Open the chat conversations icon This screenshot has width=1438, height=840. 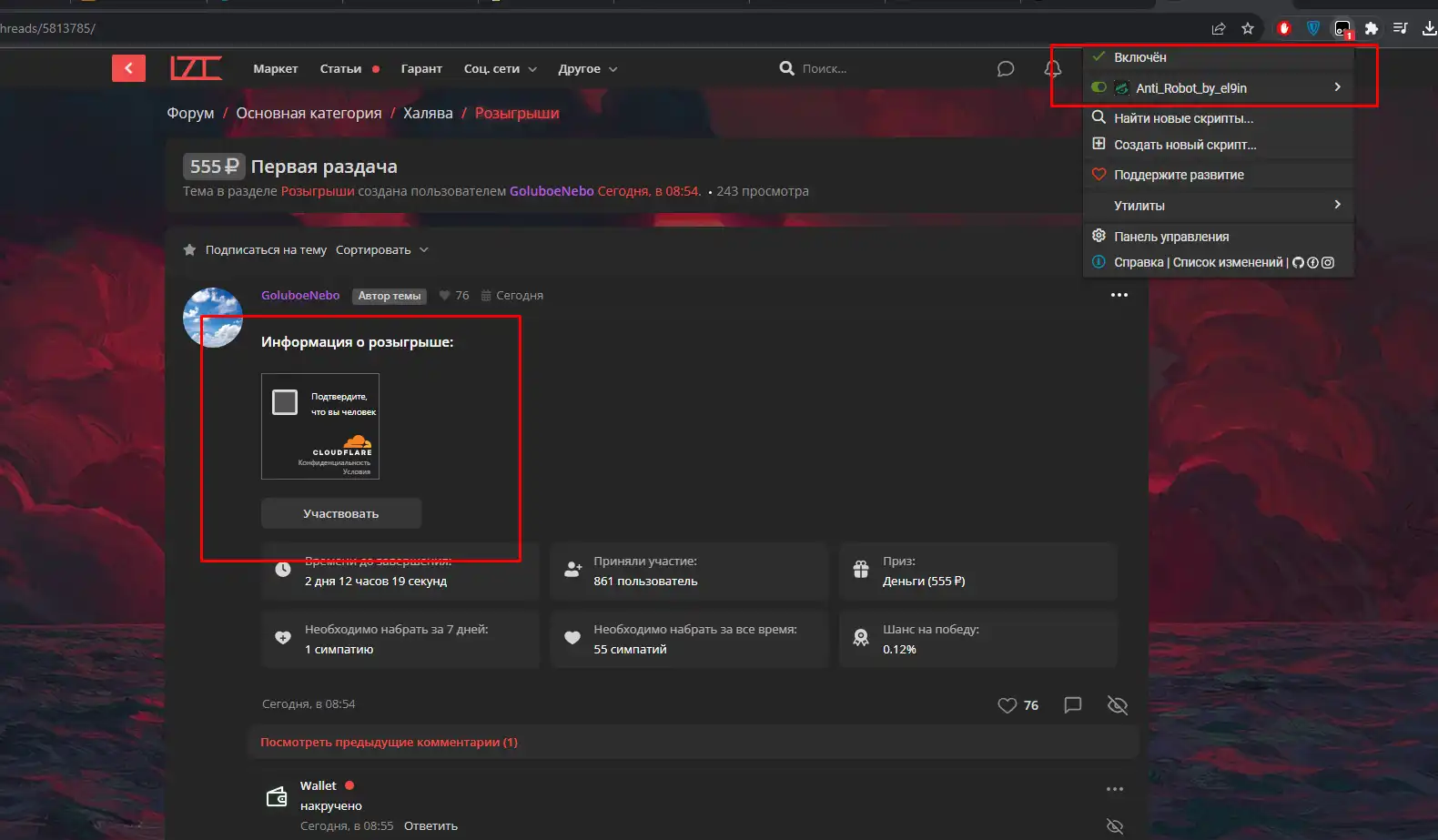pos(1005,68)
